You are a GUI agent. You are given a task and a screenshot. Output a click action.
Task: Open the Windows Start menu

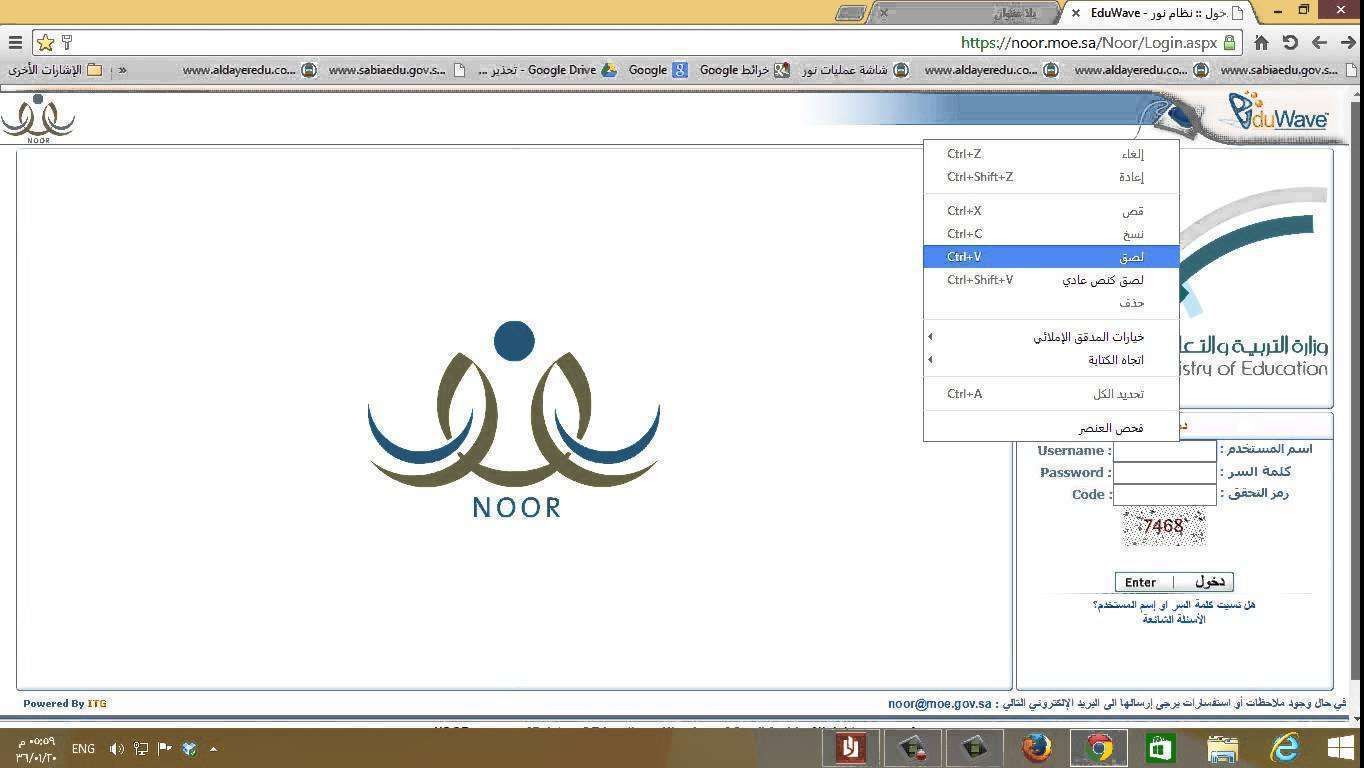click(1340, 748)
